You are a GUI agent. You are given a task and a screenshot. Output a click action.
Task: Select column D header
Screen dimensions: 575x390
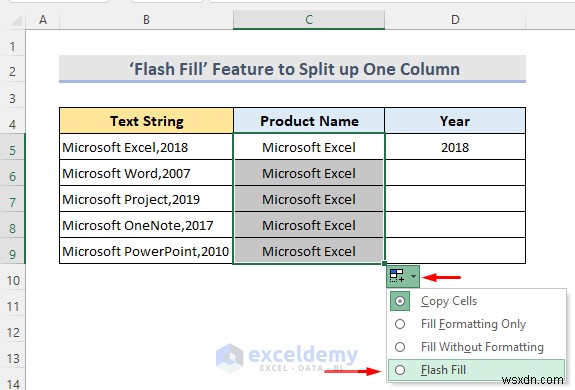click(455, 19)
